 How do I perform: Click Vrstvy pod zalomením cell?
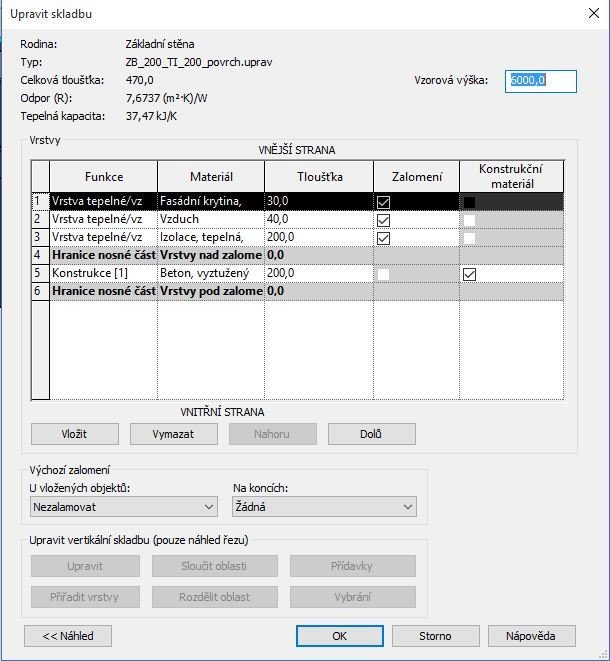[x=211, y=292]
